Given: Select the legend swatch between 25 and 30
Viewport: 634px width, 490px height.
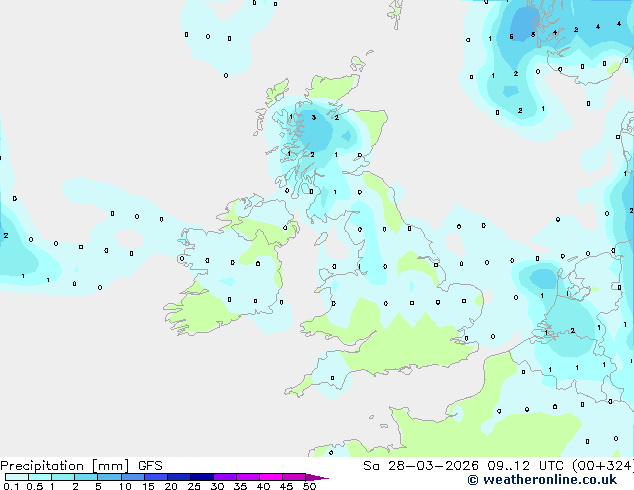Looking at the screenshot, I should [x=201, y=477].
